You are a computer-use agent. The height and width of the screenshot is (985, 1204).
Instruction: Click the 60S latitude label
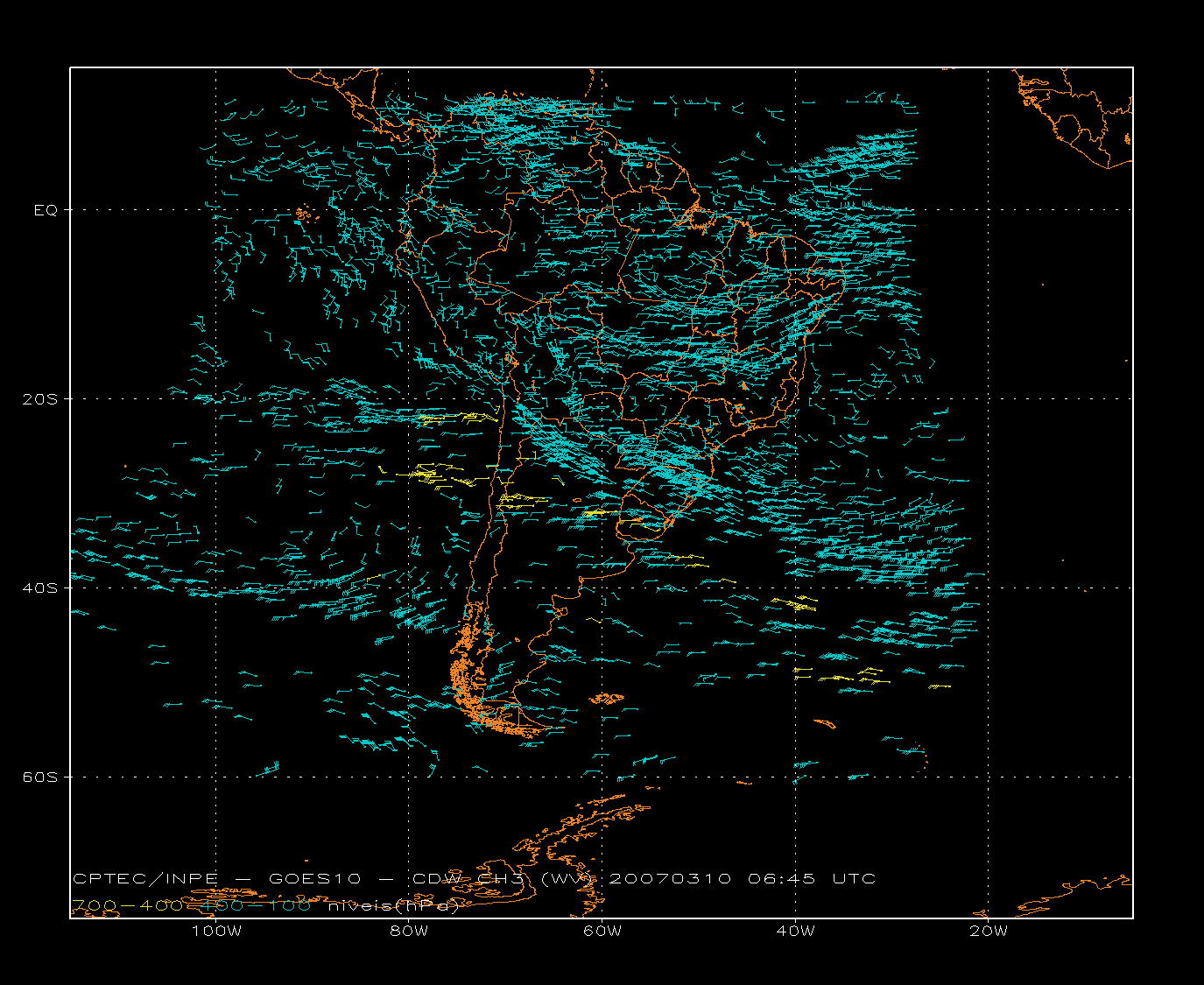pyautogui.click(x=39, y=777)
